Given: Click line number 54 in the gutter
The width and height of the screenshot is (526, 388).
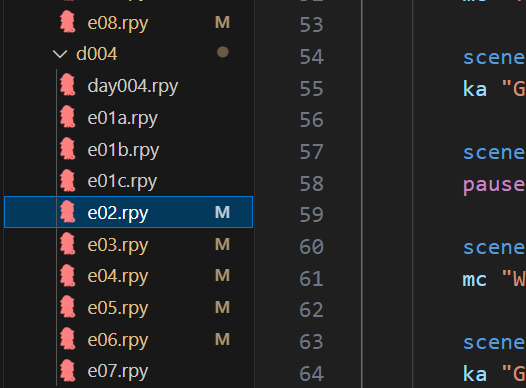Looking at the screenshot, I should tap(312, 57).
